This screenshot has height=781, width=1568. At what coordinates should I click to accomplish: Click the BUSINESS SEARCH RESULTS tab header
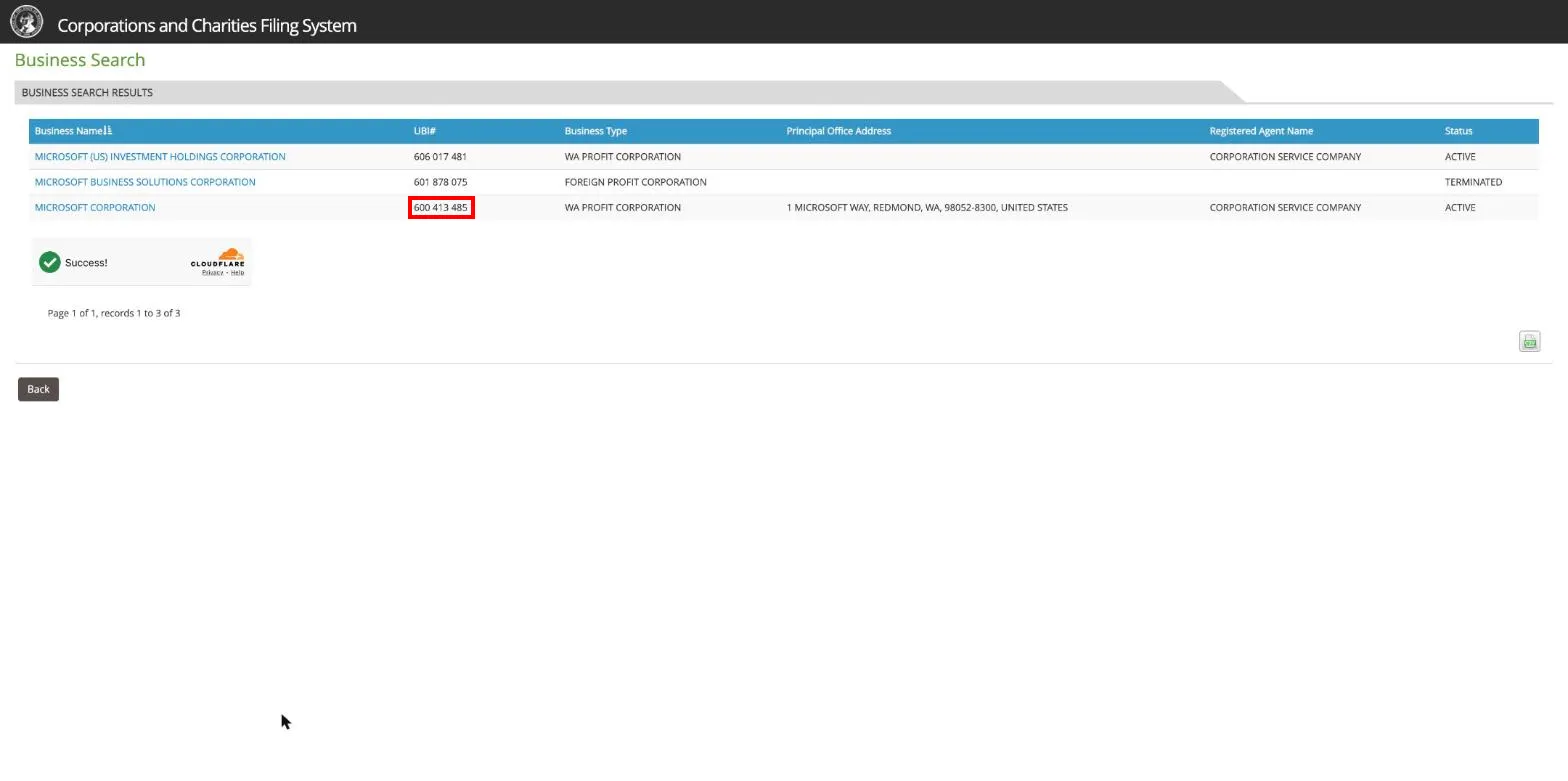[x=87, y=92]
